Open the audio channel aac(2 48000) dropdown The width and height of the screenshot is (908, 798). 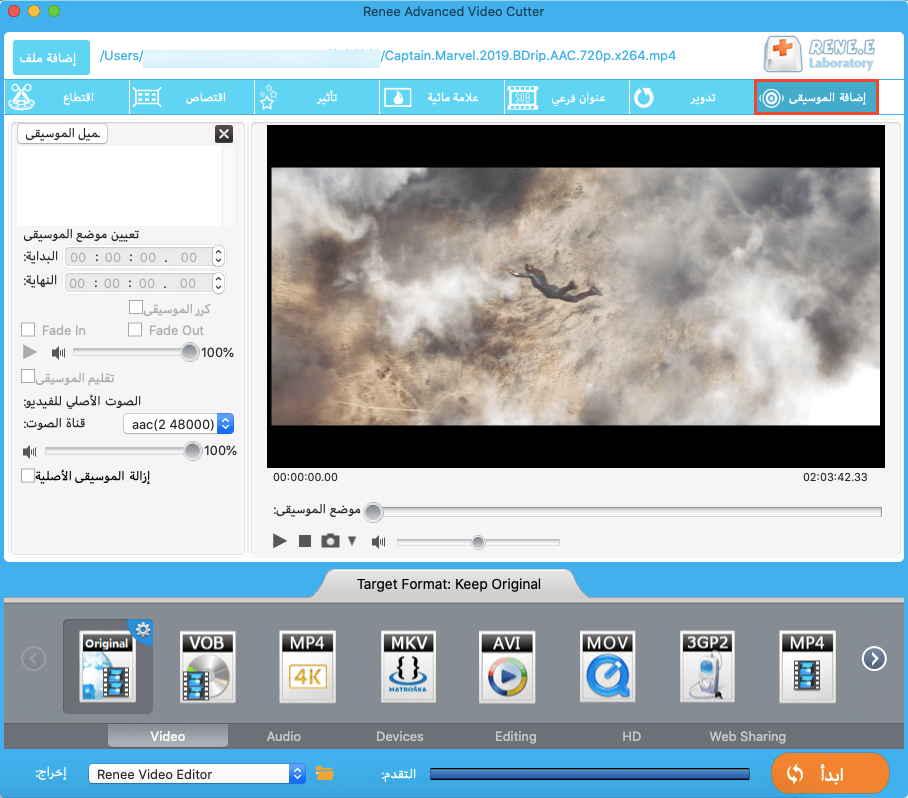178,424
